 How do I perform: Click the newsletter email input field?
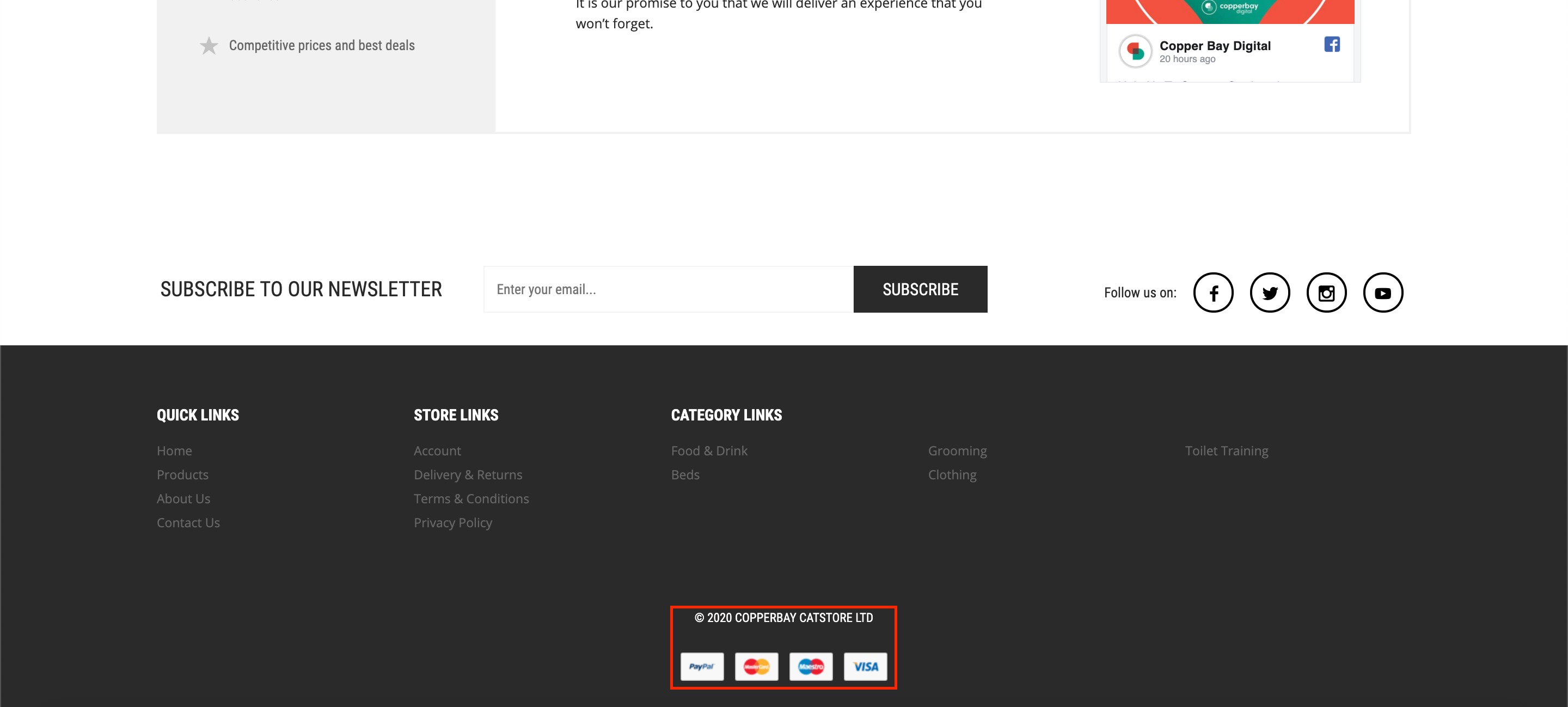tap(667, 289)
